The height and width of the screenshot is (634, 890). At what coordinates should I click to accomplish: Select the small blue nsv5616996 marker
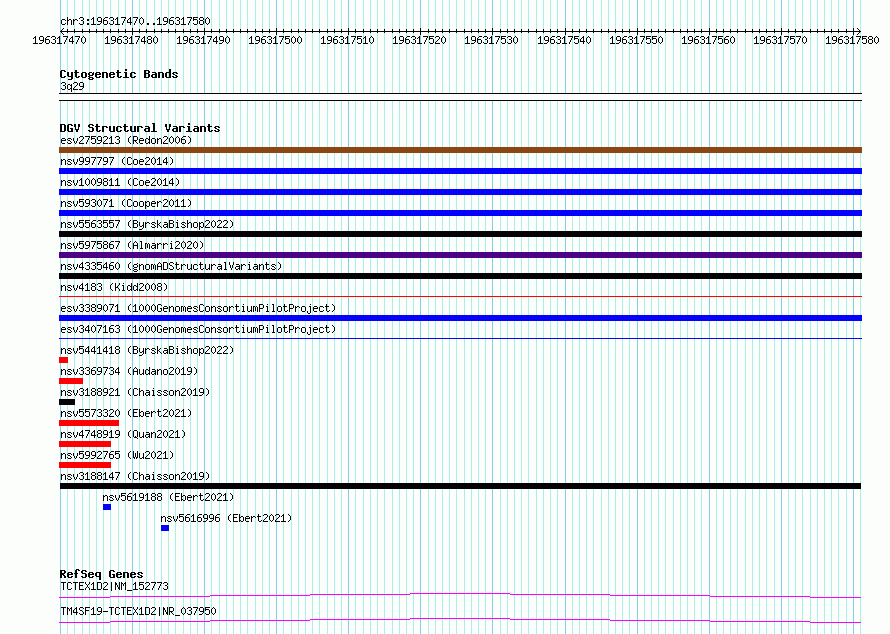tap(165, 528)
